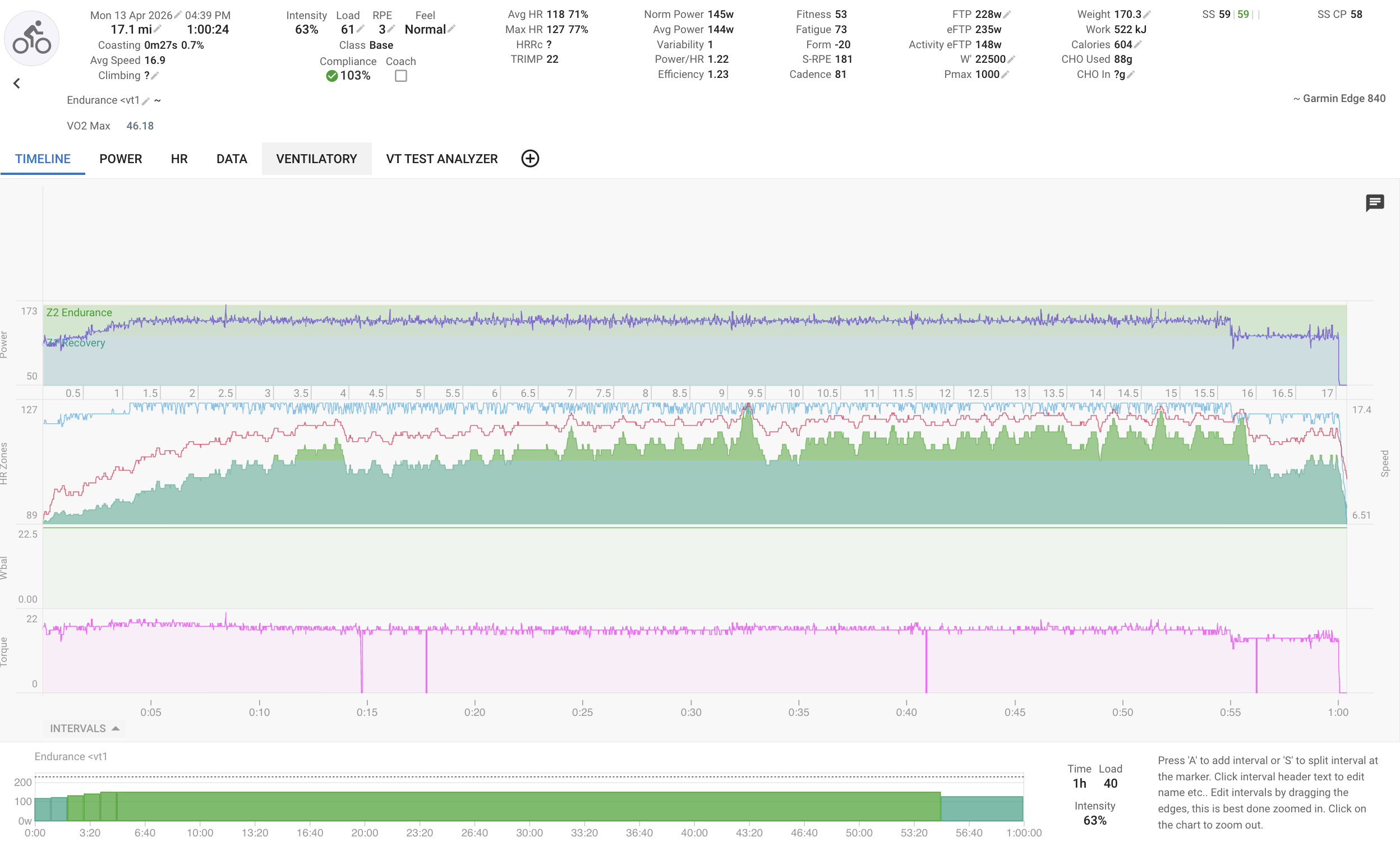Open the chart comments icon

point(1374,203)
